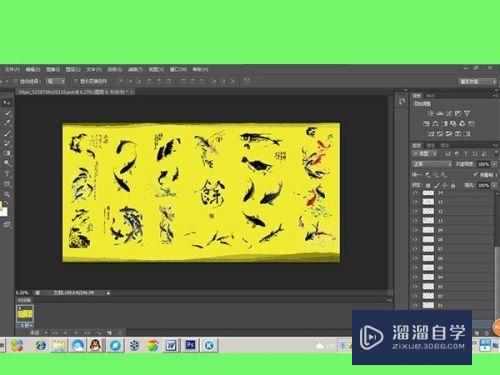Open the Layer (图层) menu
The height and width of the screenshot is (375, 500).
coord(73,69)
